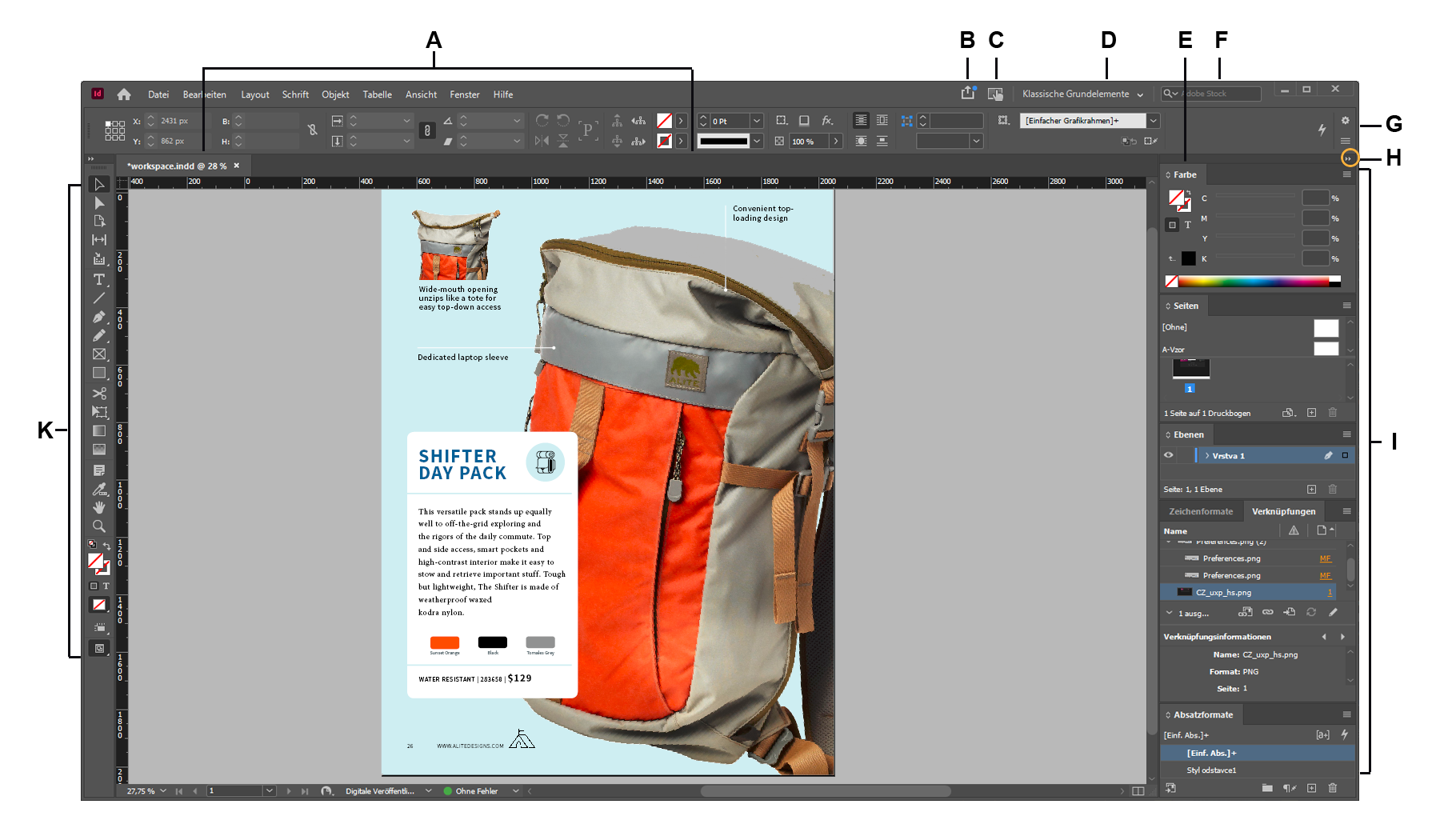Create a new page in the Seiten panel
This screenshot has height=840, width=1440.
click(x=1311, y=413)
